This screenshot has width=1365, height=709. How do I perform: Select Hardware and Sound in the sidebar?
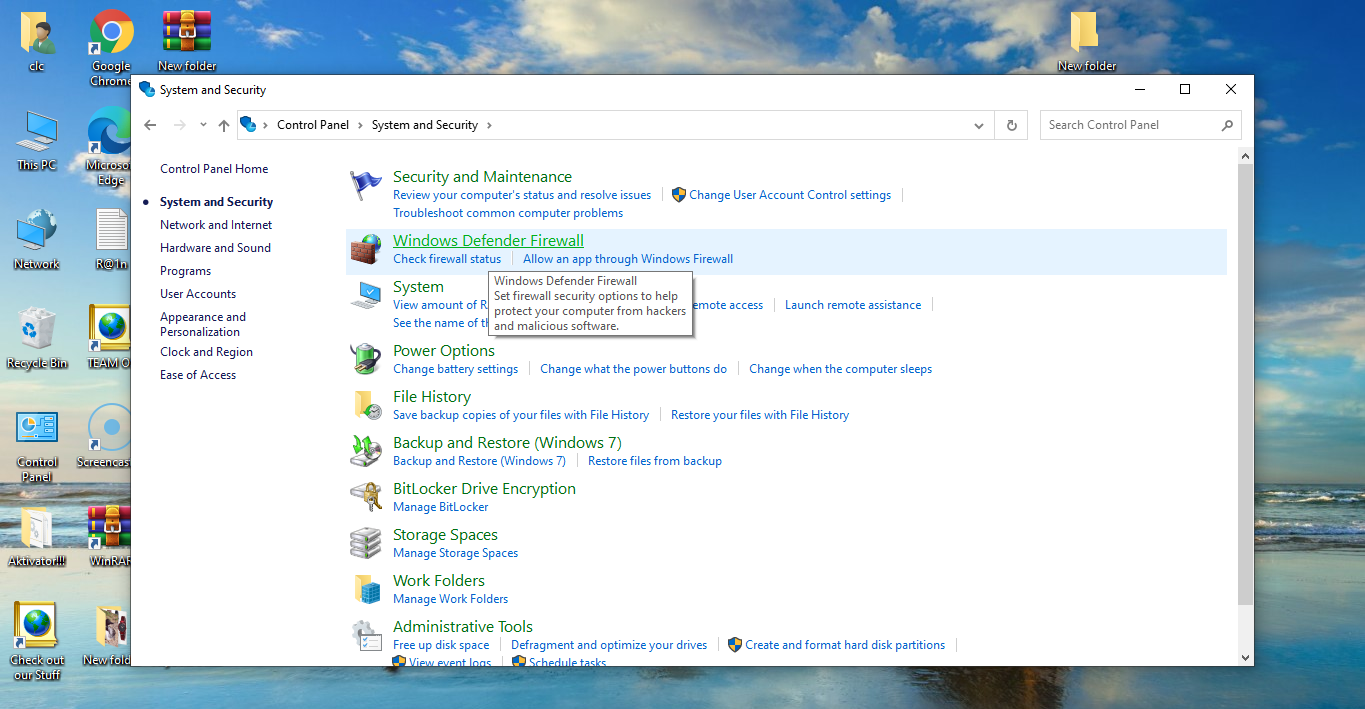215,247
